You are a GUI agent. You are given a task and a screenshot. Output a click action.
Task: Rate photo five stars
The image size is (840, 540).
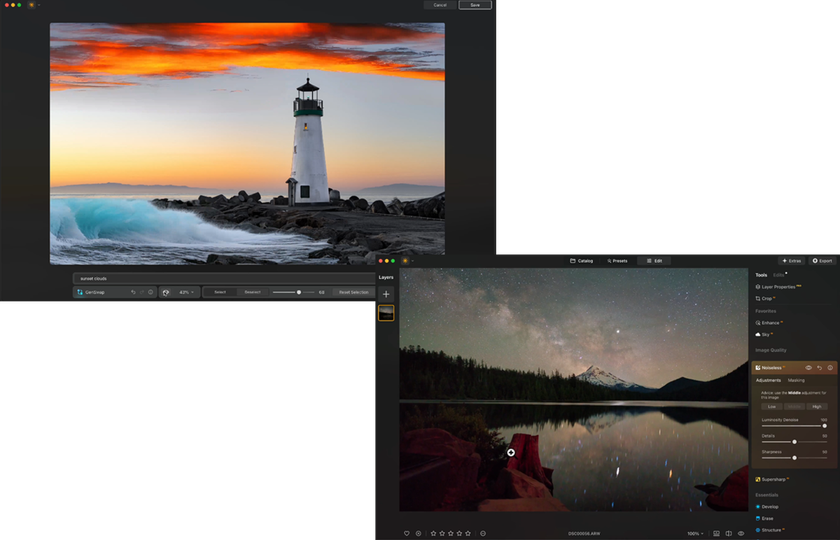[x=468, y=534]
